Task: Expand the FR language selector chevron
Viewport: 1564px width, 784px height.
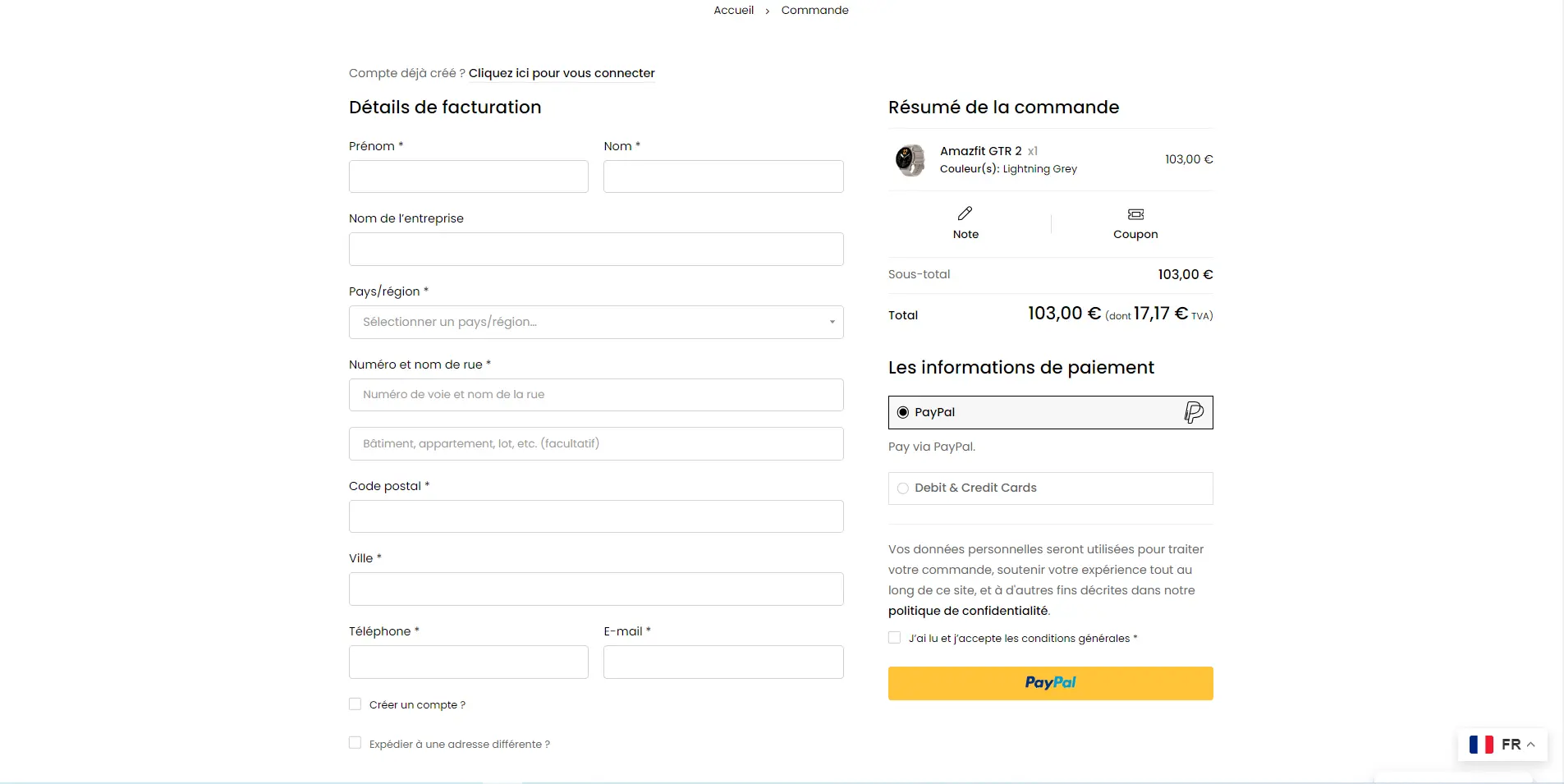Action: click(x=1530, y=745)
